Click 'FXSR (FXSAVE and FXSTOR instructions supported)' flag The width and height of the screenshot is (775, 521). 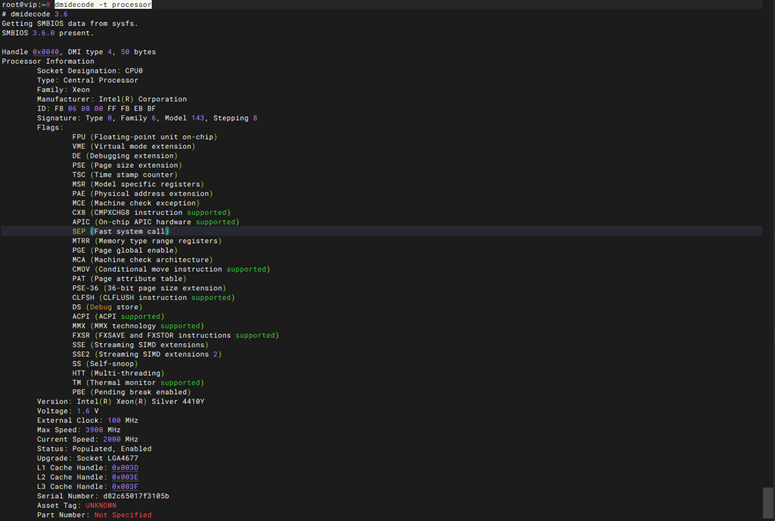(x=175, y=335)
